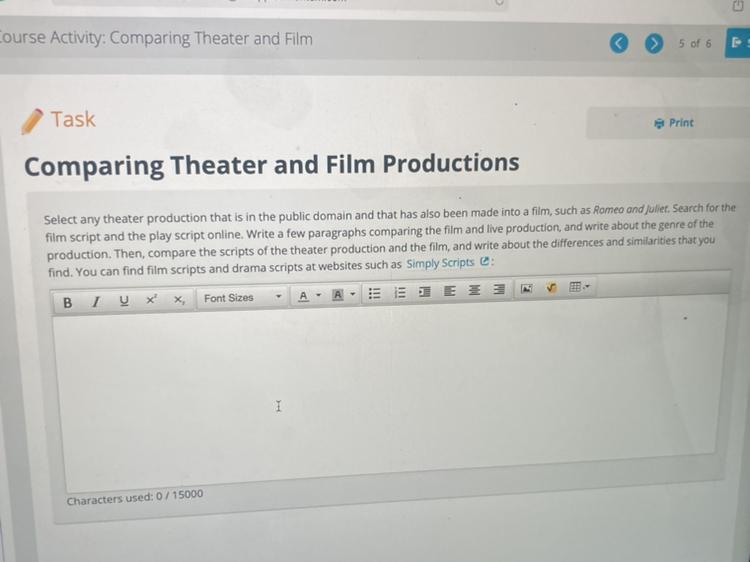Viewport: 750px width, 562px height.
Task: Click the text color A button
Action: coord(303,296)
